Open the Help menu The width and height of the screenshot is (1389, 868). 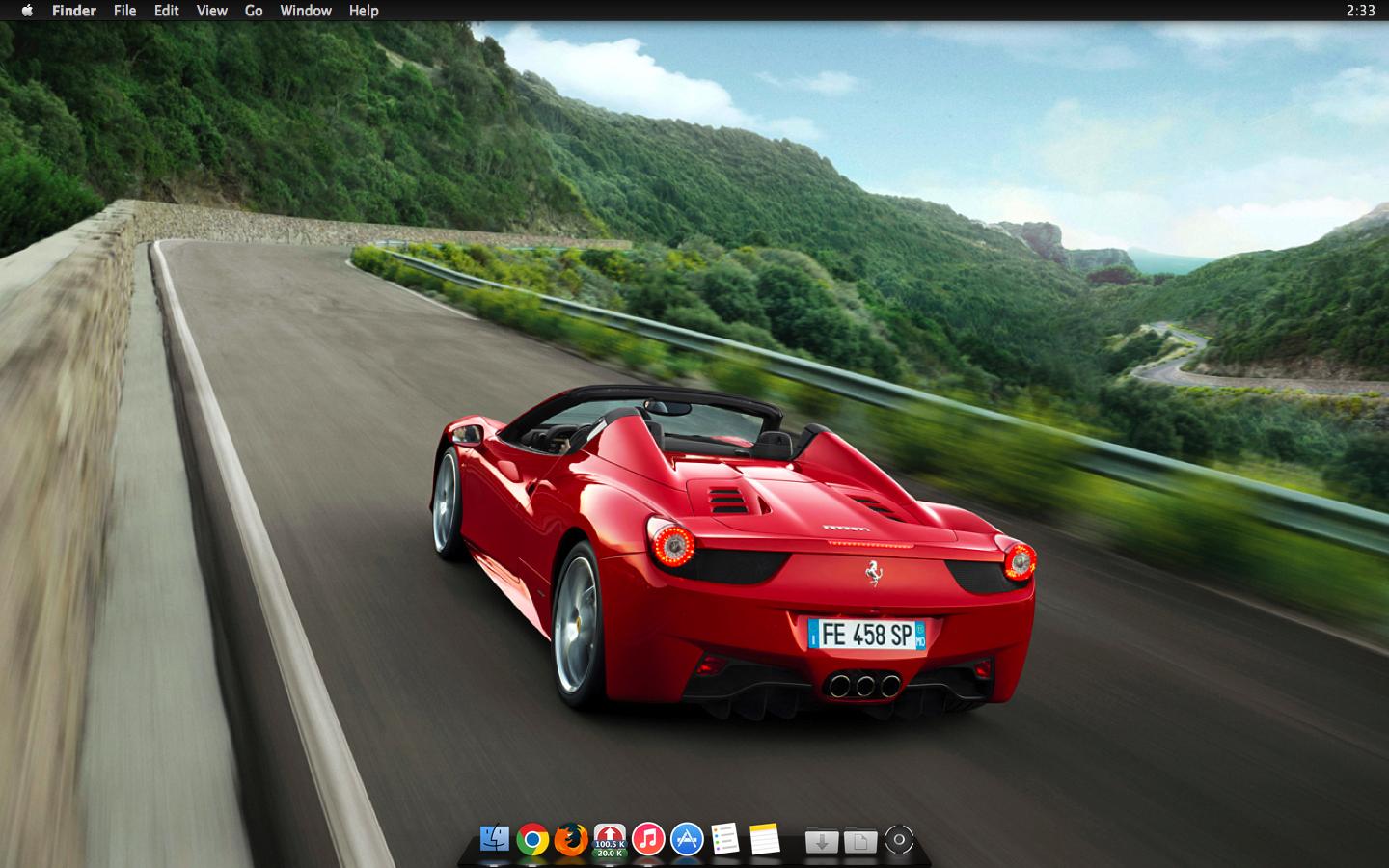(x=364, y=11)
